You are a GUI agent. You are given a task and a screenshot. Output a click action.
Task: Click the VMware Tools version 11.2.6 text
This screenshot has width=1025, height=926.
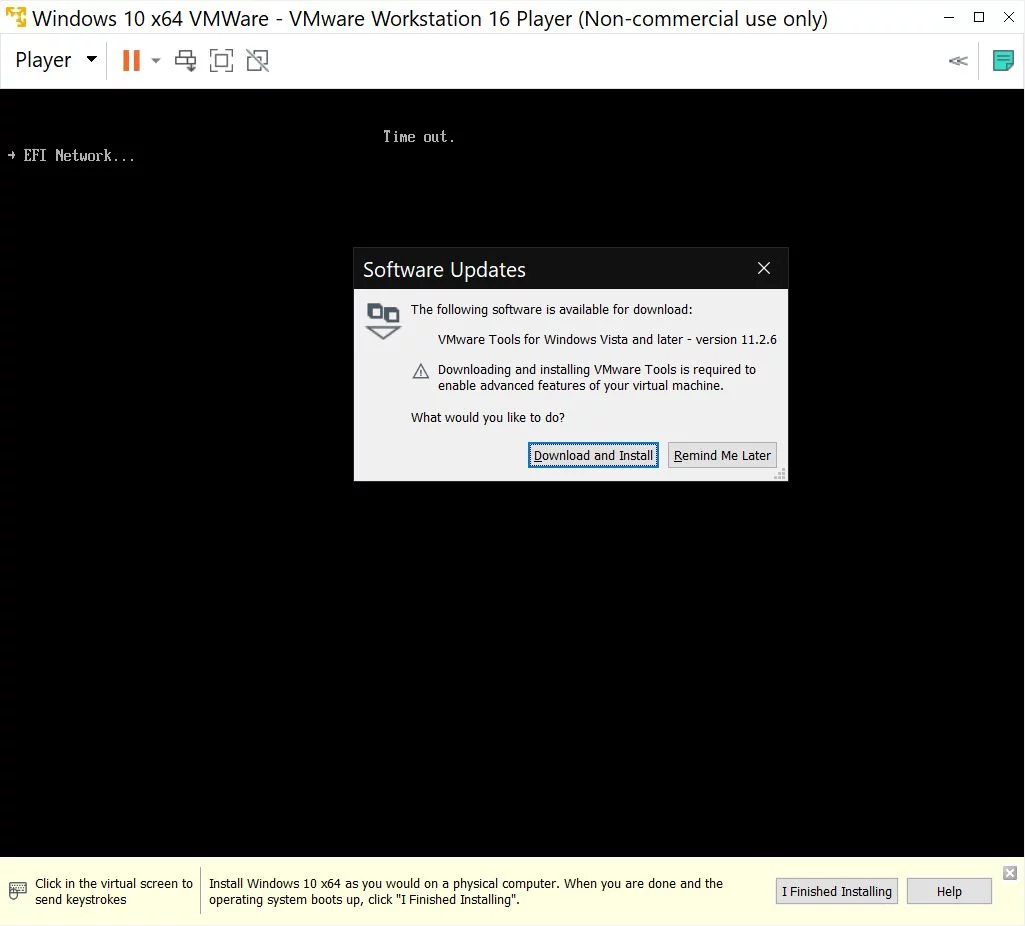[x=607, y=339]
